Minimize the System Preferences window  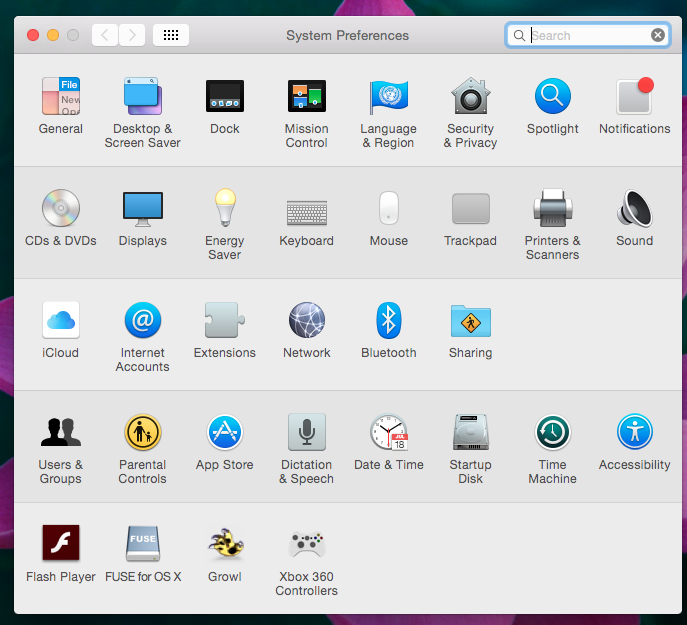pos(53,35)
